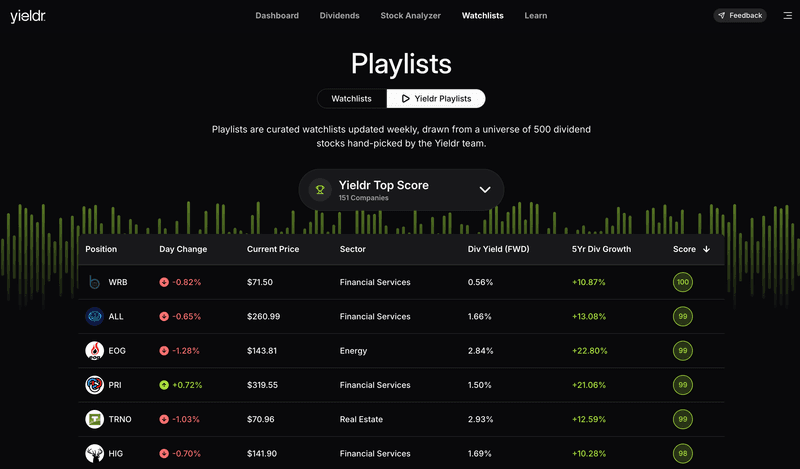Sort by the Current Price column header
Image resolution: width=800 pixels, height=469 pixels.
pyautogui.click(x=273, y=249)
